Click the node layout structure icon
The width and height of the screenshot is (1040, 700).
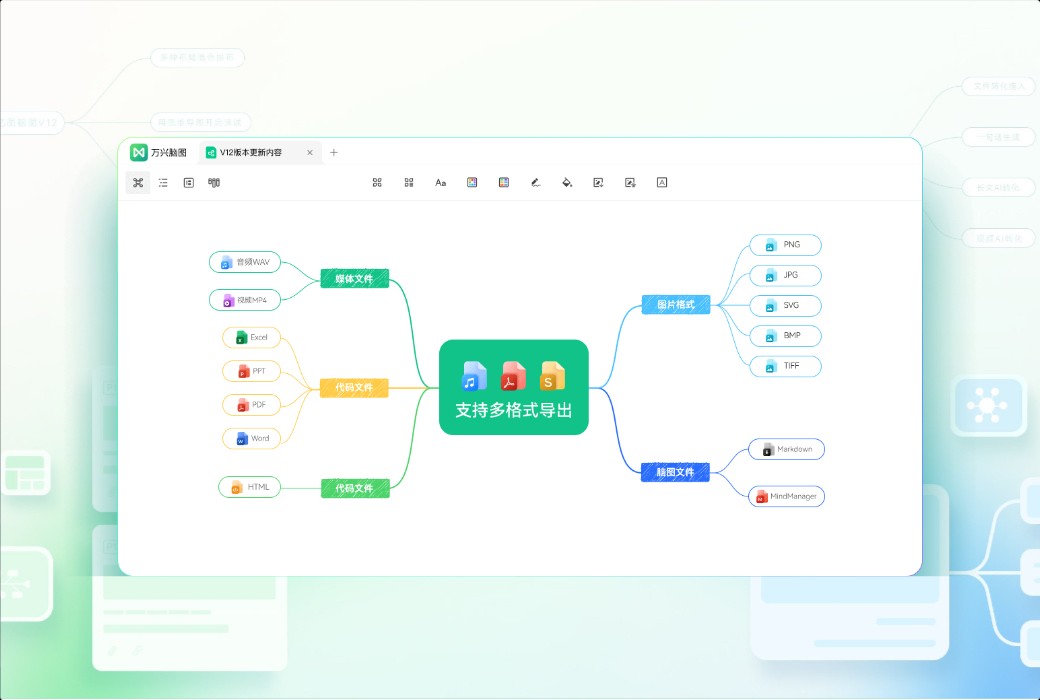pyautogui.click(x=377, y=182)
